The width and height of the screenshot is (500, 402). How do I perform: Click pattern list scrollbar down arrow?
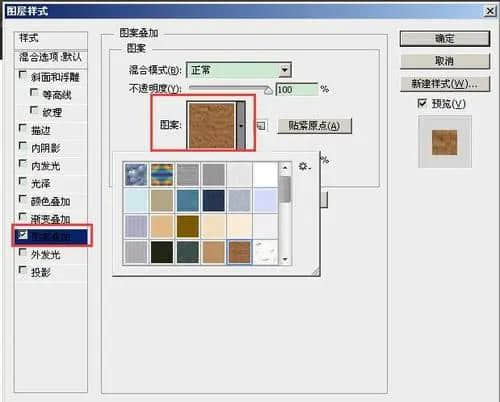tap(285, 259)
